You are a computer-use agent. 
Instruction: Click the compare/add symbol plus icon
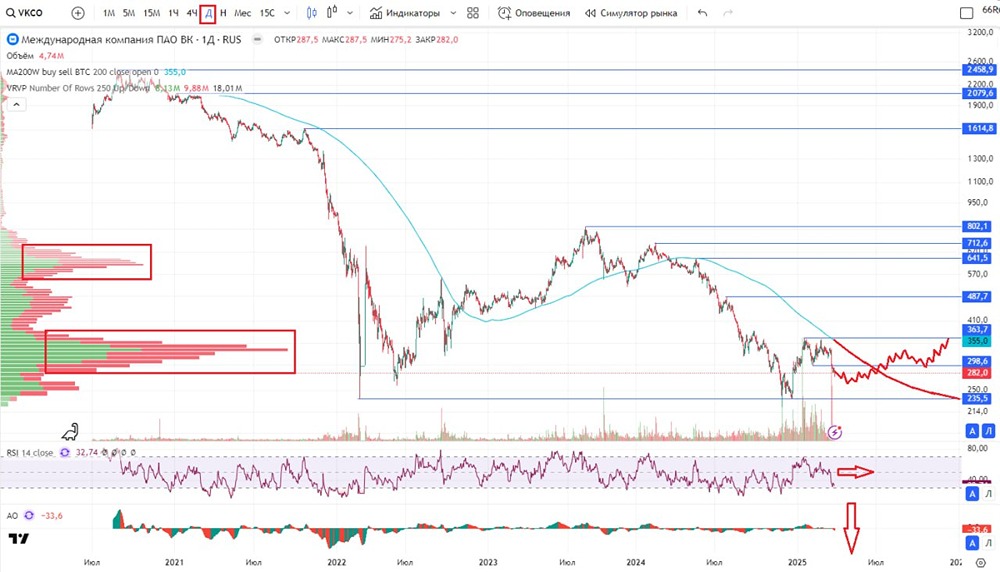(x=78, y=13)
